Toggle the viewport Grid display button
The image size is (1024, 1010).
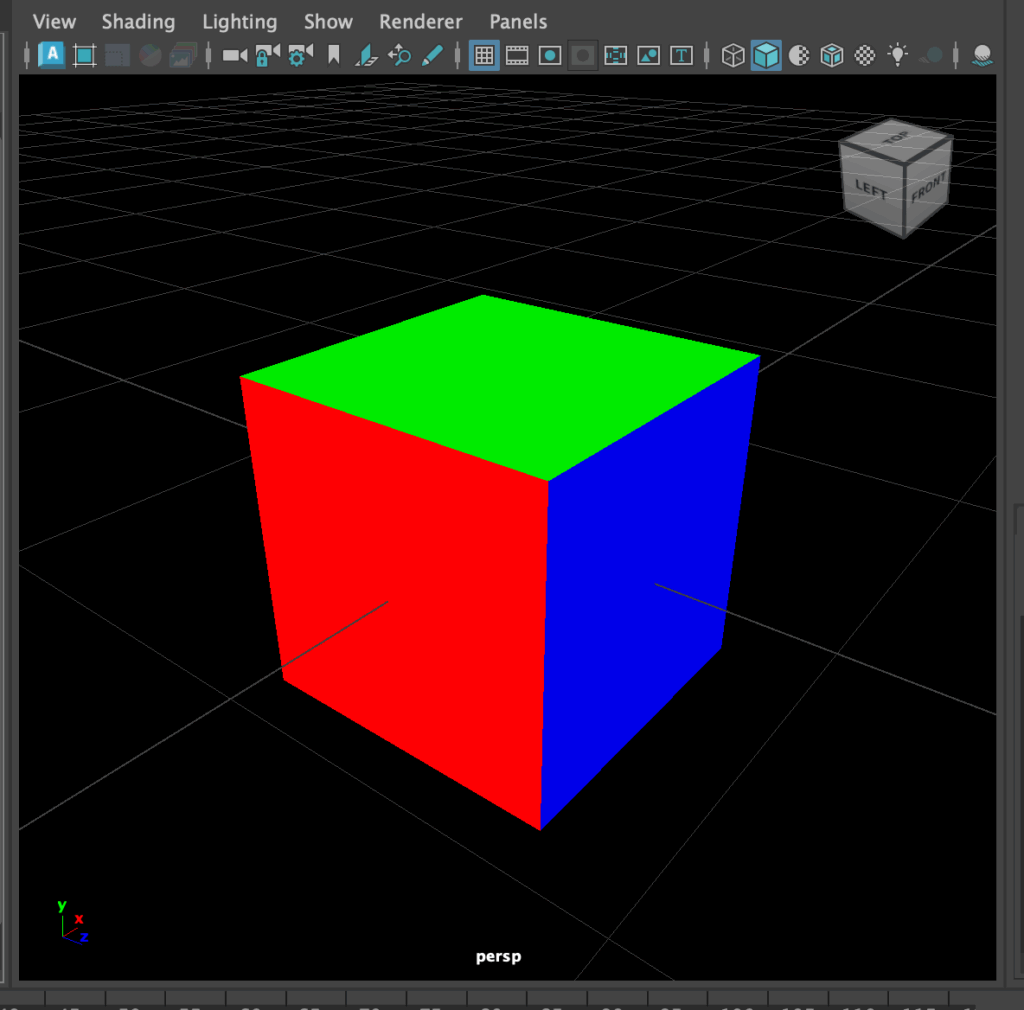[x=484, y=56]
